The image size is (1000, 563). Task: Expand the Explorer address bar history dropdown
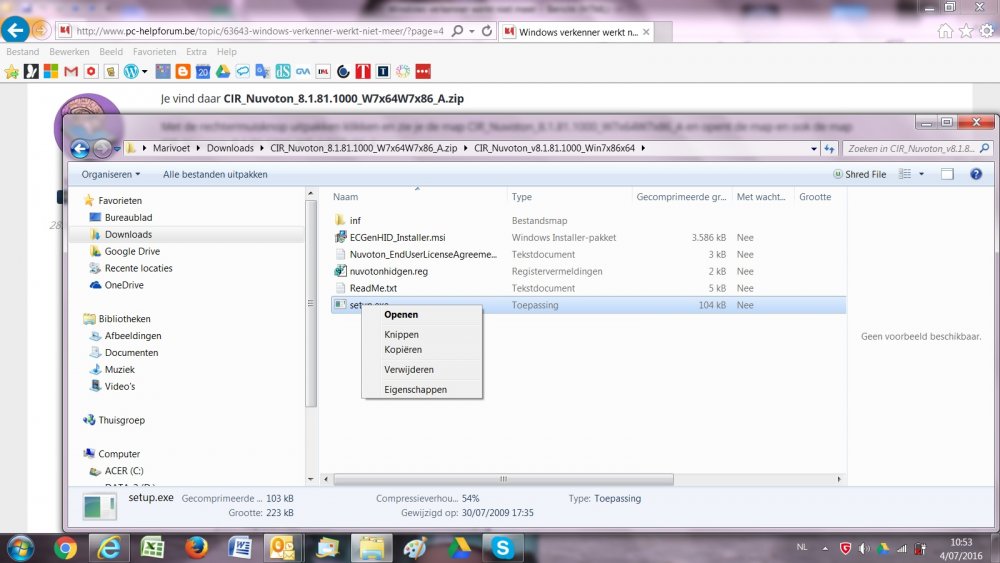[814, 149]
